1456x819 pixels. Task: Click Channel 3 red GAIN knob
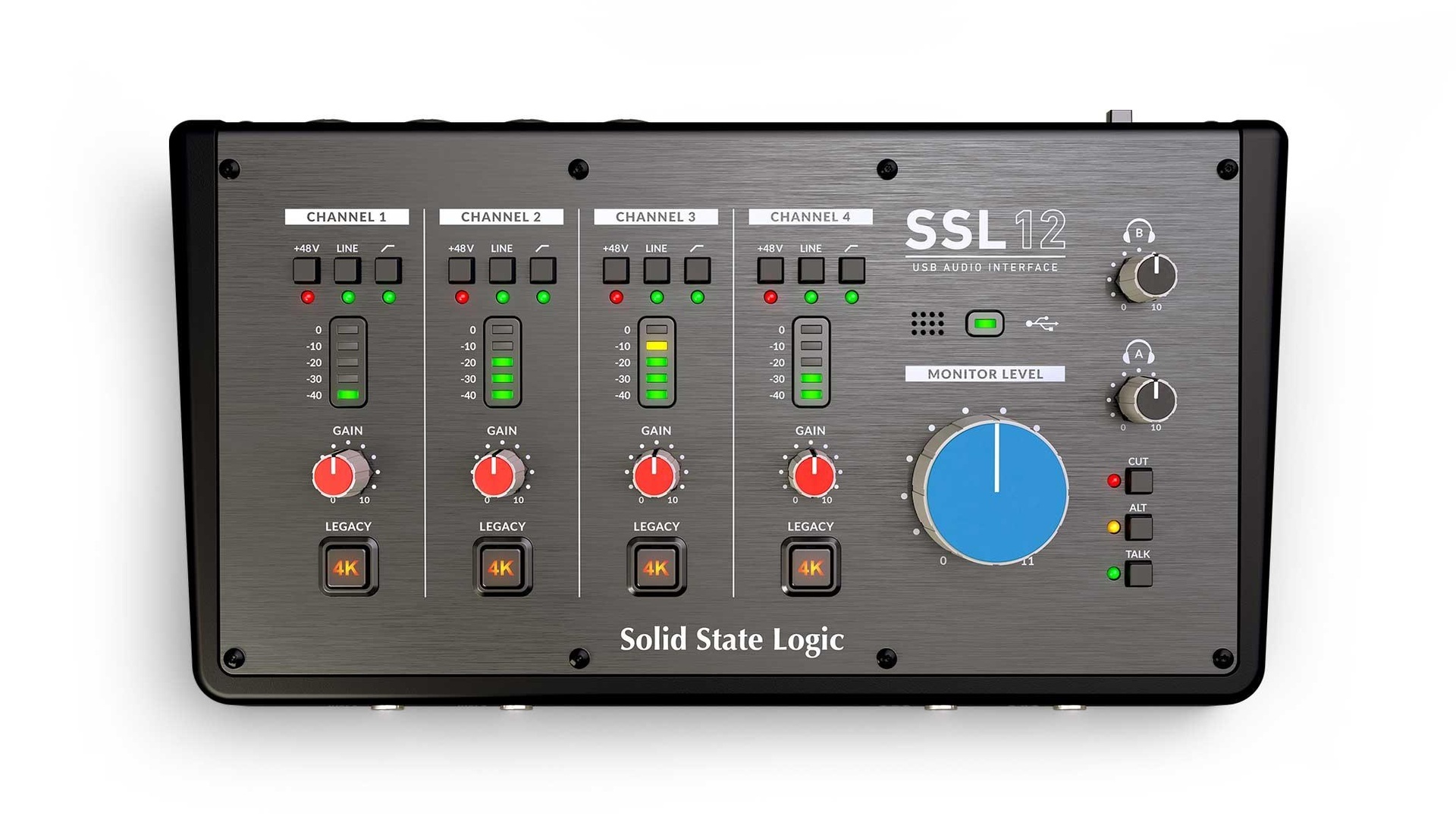(655, 474)
